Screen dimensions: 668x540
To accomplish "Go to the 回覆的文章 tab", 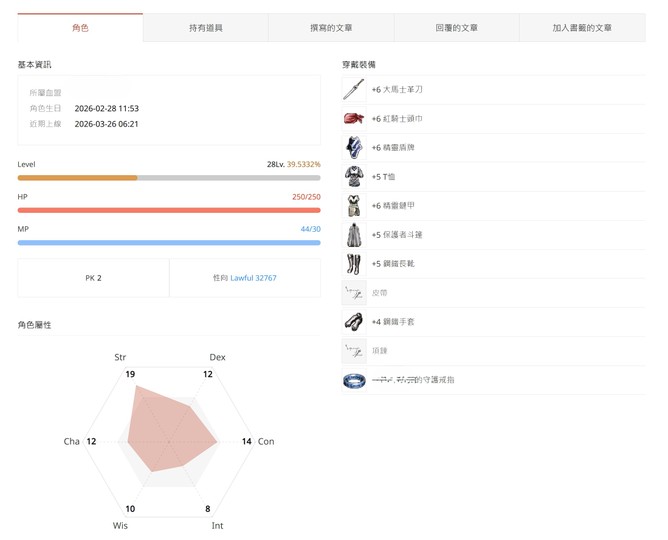I will pos(457,28).
